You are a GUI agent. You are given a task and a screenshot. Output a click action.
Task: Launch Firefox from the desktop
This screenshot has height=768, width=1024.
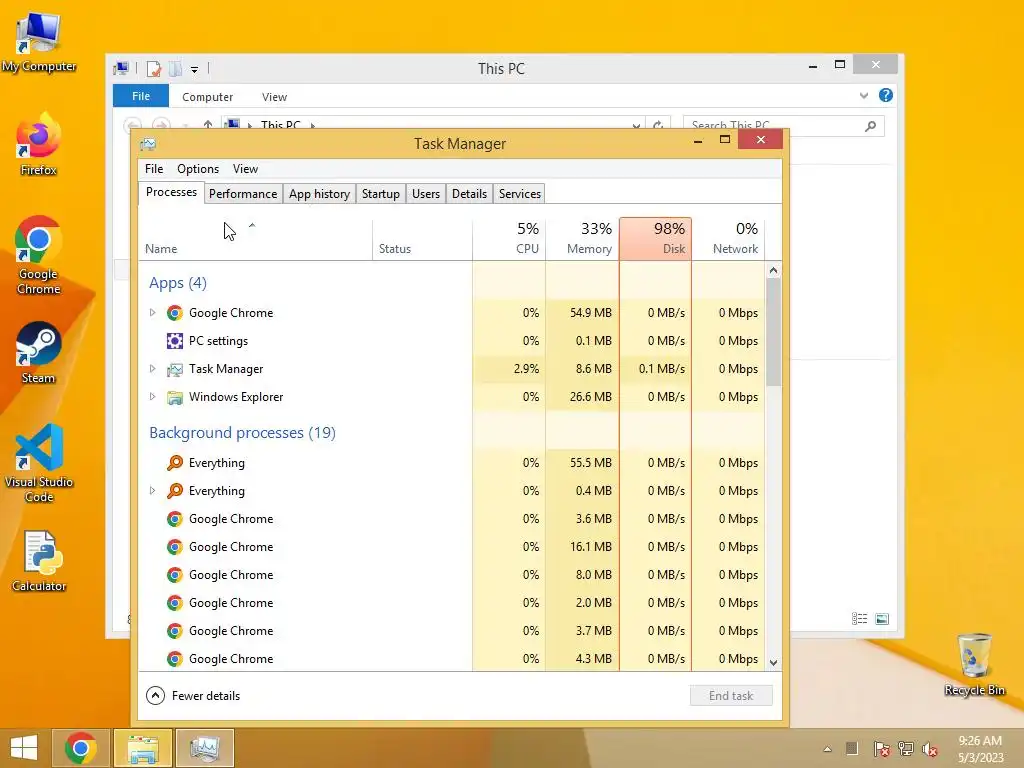point(39,144)
